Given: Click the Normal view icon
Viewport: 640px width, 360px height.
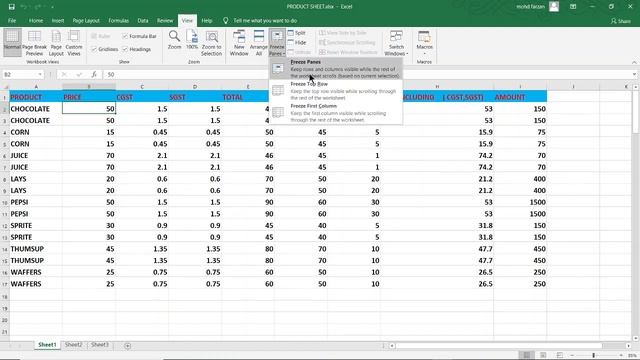Looking at the screenshot, I should (x=12, y=42).
